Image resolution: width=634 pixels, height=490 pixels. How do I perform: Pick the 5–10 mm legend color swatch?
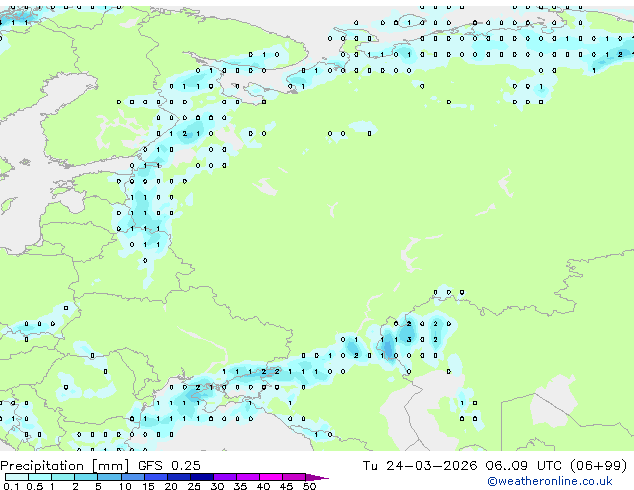[x=109, y=477]
